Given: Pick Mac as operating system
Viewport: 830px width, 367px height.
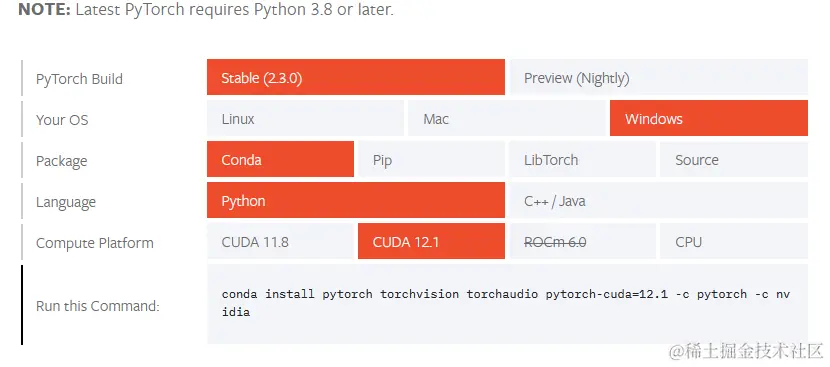Looking at the screenshot, I should (507, 118).
